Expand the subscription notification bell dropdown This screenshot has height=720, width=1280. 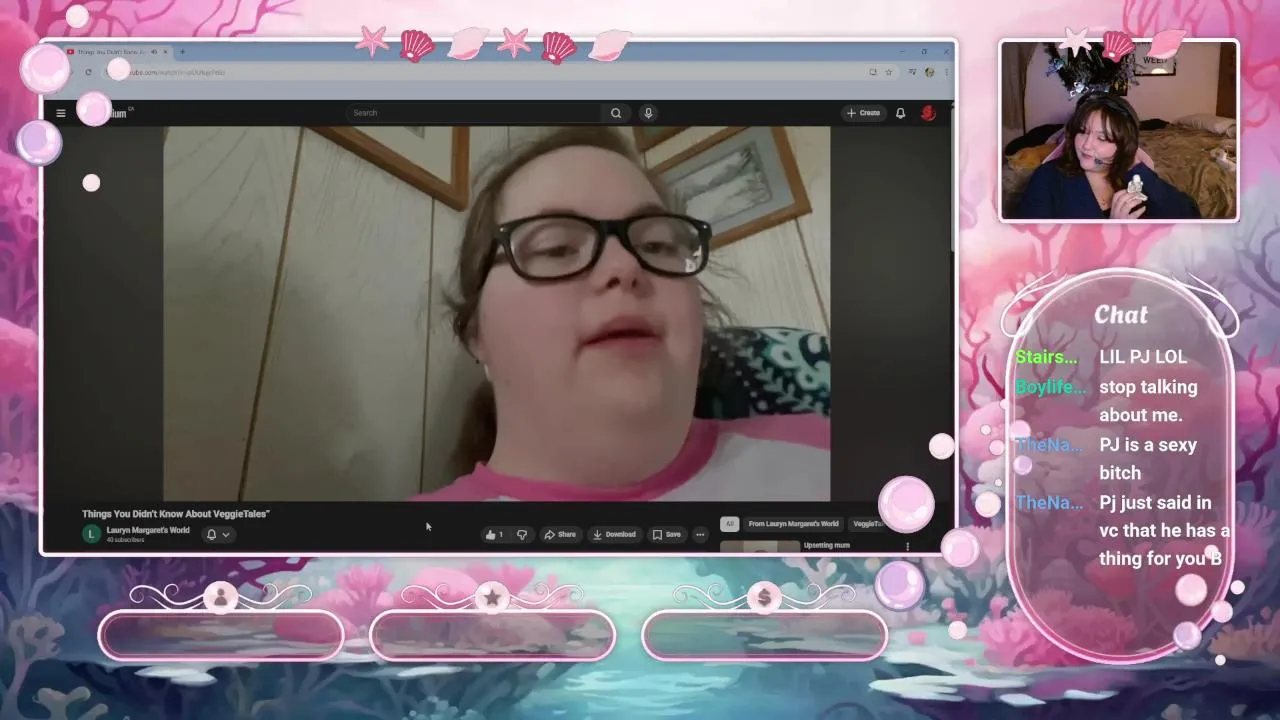click(x=218, y=534)
